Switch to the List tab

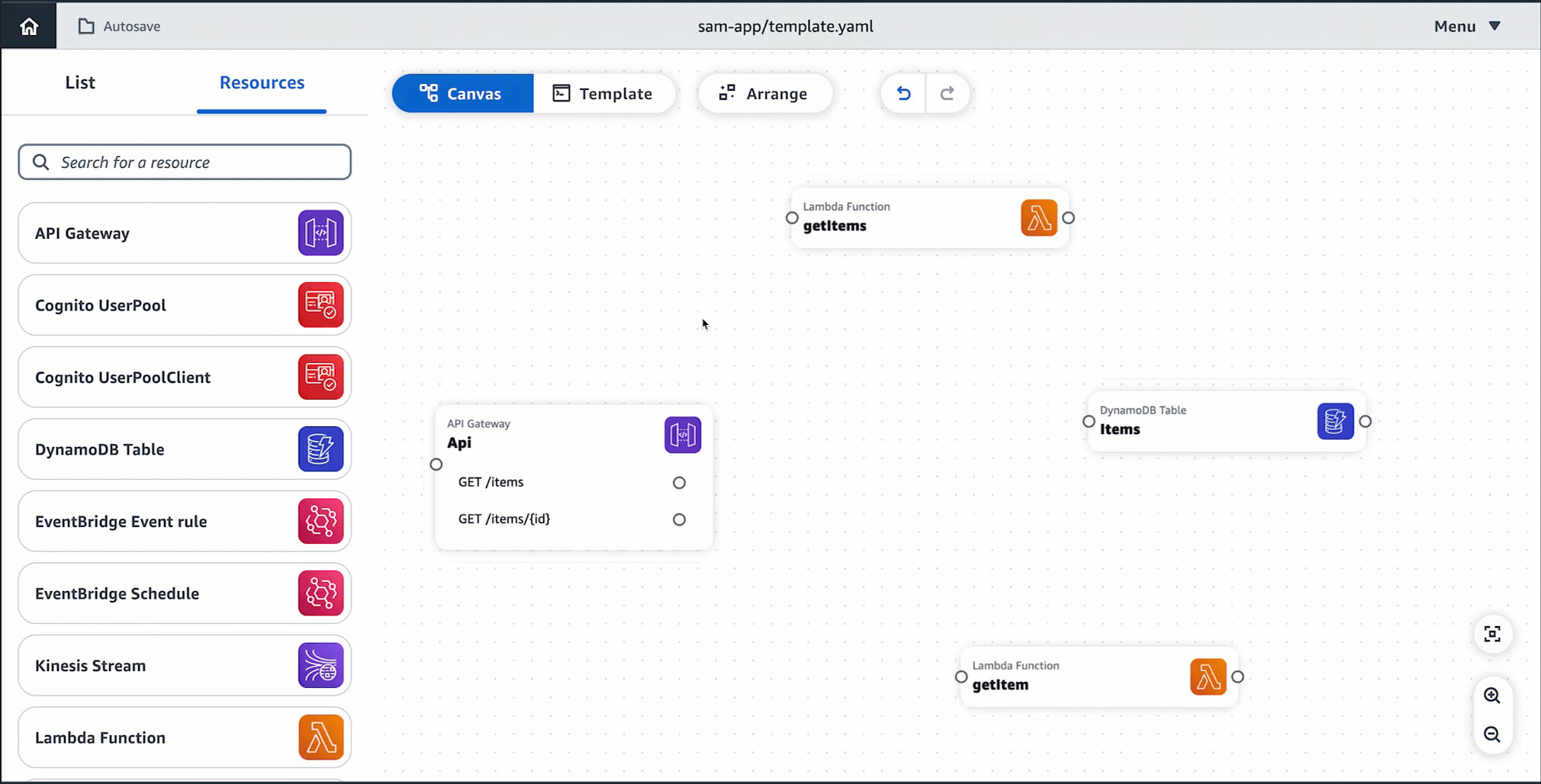(80, 82)
